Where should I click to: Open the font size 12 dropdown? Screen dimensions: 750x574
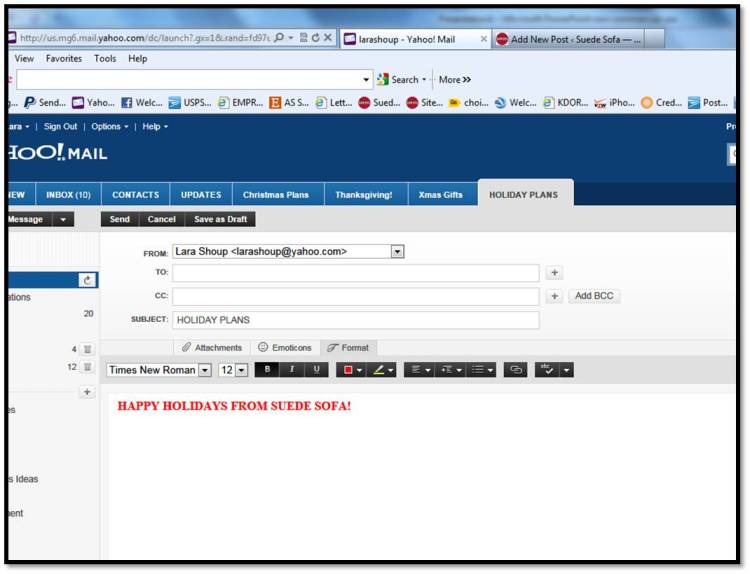(241, 370)
